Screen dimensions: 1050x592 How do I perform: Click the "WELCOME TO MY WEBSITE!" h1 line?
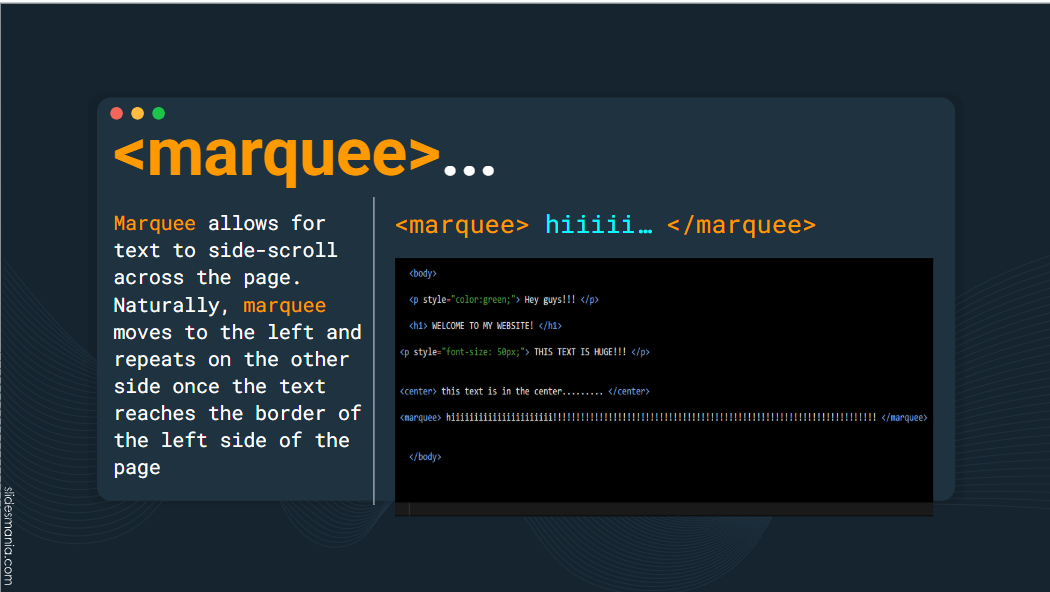click(485, 325)
